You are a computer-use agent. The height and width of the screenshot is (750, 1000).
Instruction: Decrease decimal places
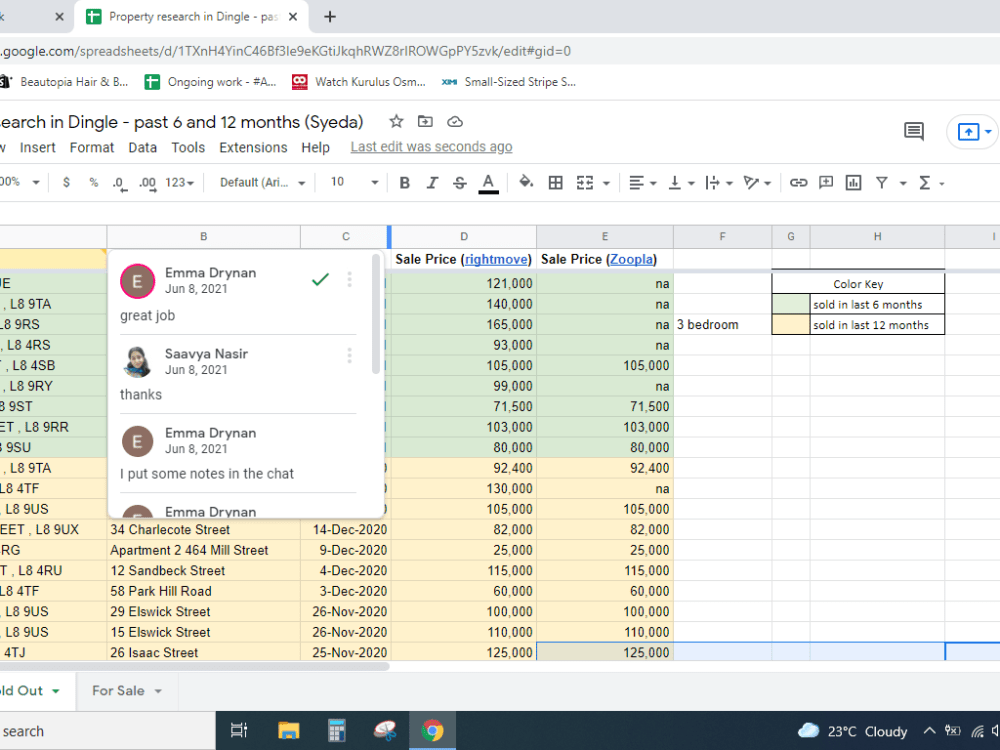(x=119, y=183)
